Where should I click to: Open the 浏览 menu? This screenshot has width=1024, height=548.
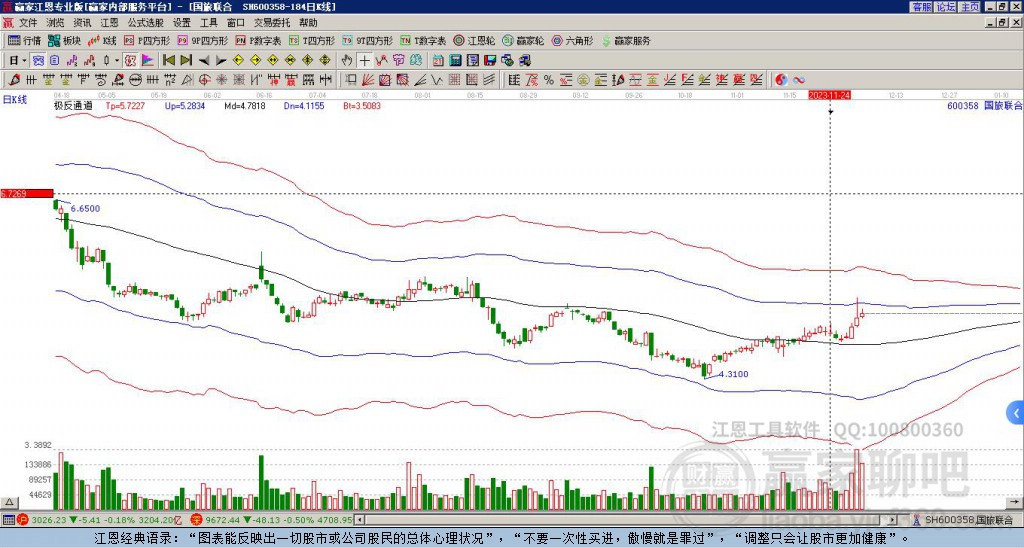(x=56, y=23)
